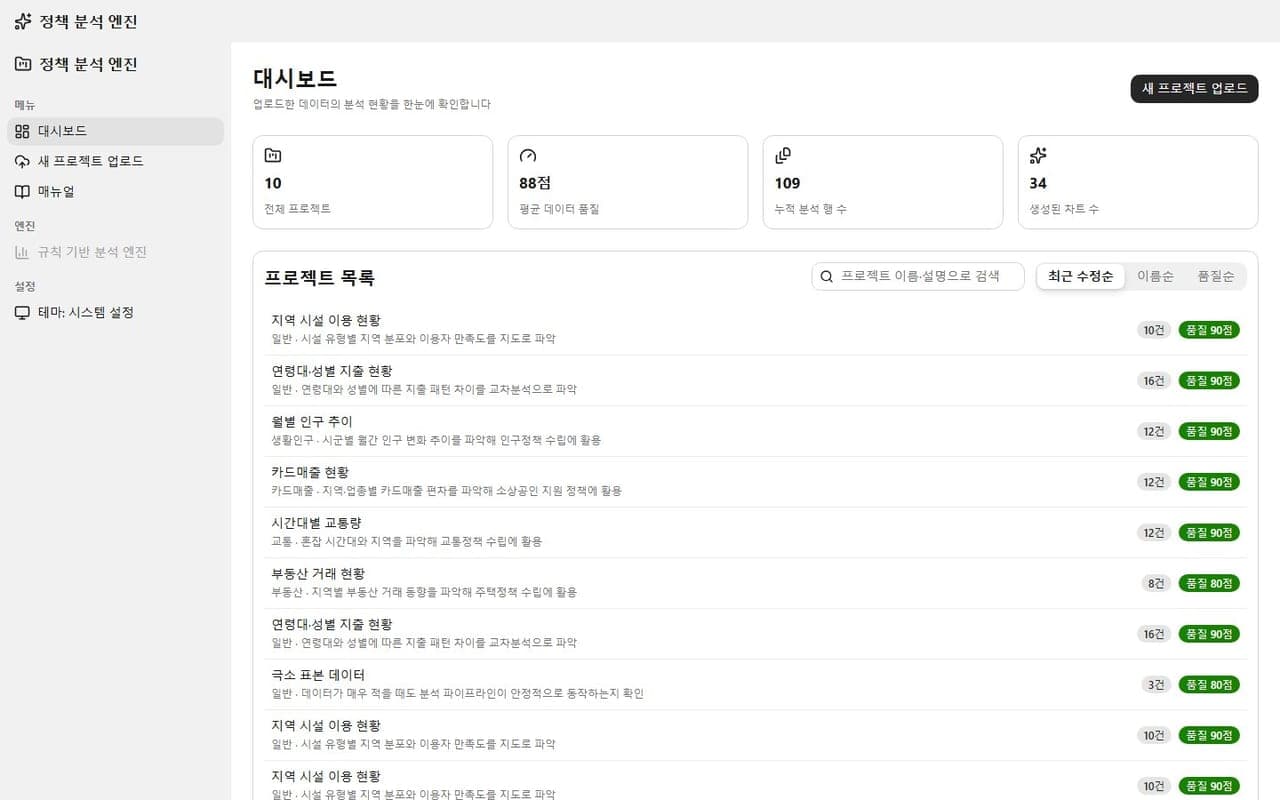Open the 시간대별 교통량 project
1280x800 pixels.
pyautogui.click(x=755, y=532)
